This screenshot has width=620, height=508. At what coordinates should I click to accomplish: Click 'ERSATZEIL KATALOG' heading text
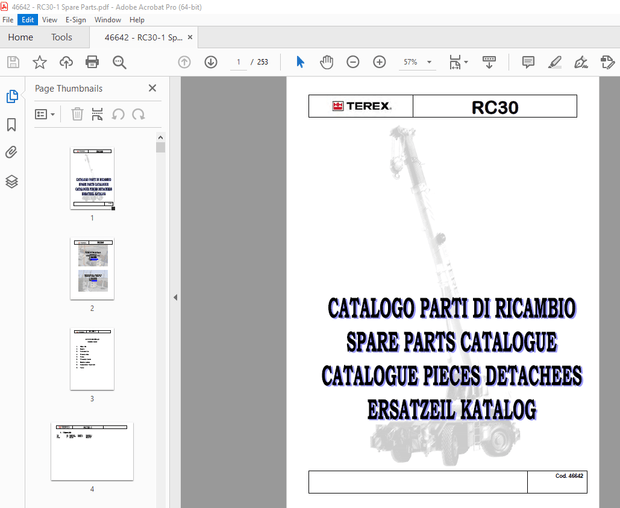click(452, 410)
